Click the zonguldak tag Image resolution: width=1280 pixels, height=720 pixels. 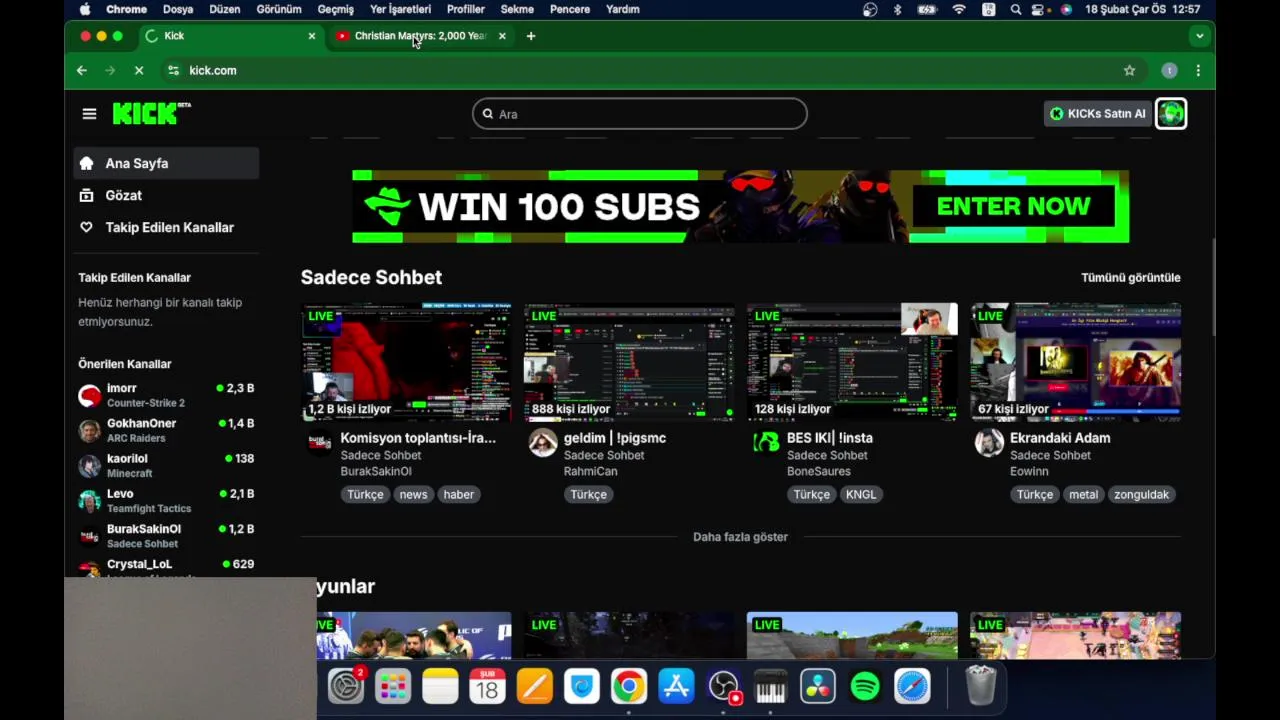[1141, 494]
